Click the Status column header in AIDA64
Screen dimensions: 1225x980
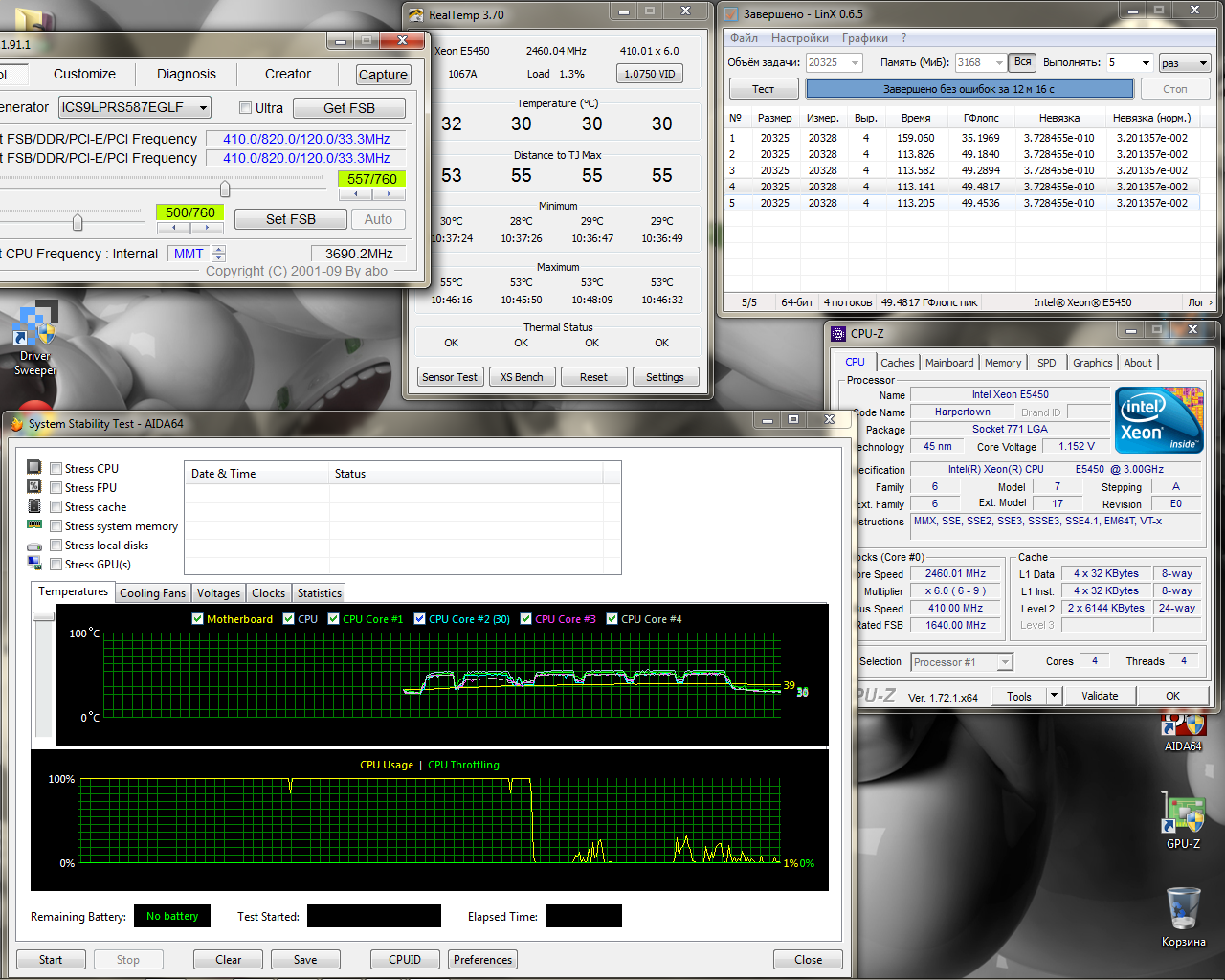tap(466, 473)
